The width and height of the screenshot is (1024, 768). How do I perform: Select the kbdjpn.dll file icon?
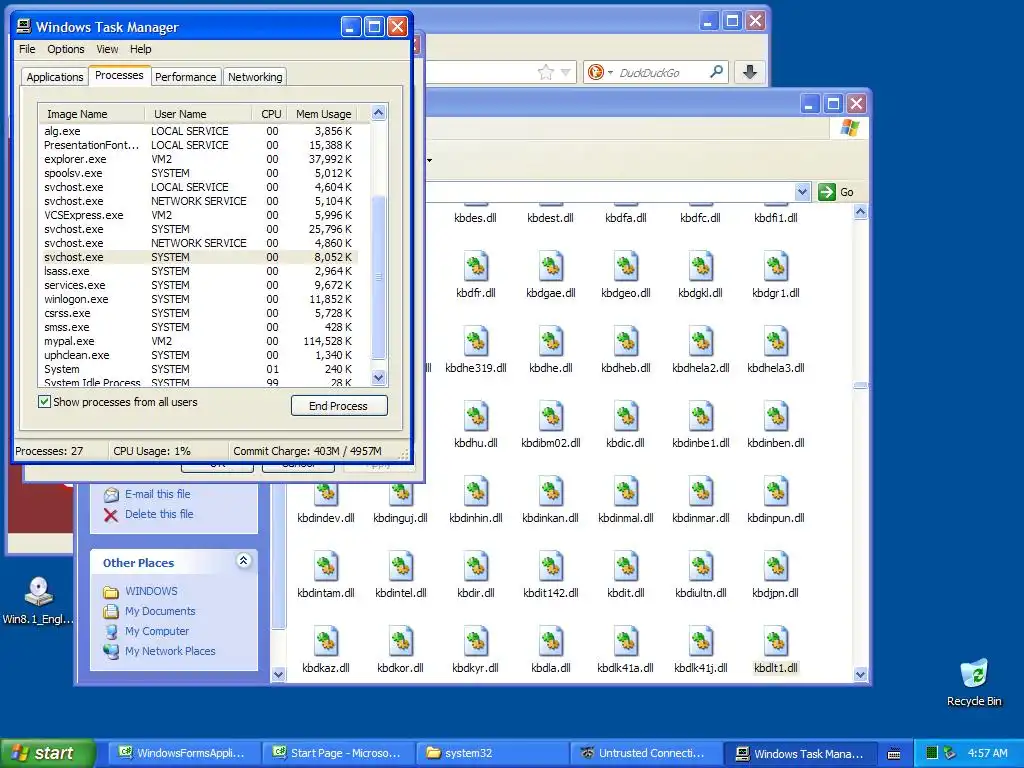pos(776,567)
